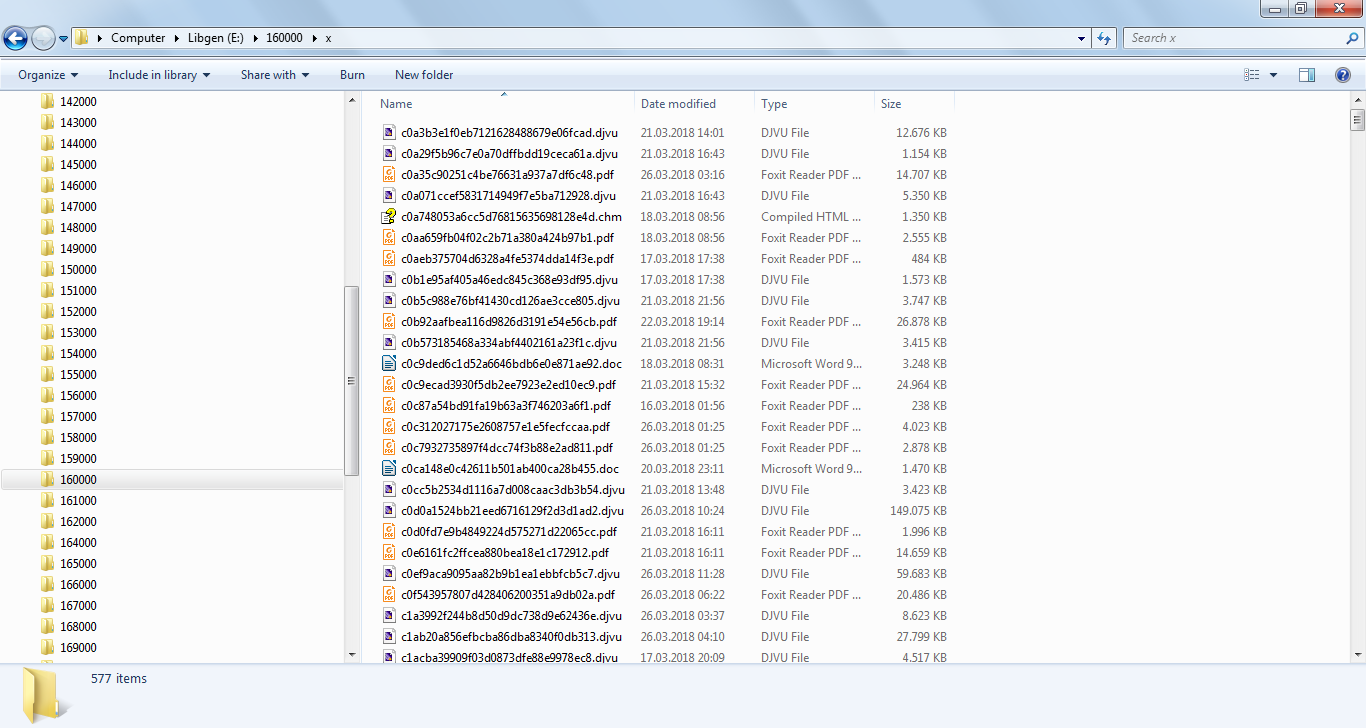Open the Organize dropdown menu
Viewport: 1366px width, 728px height.
tap(47, 74)
